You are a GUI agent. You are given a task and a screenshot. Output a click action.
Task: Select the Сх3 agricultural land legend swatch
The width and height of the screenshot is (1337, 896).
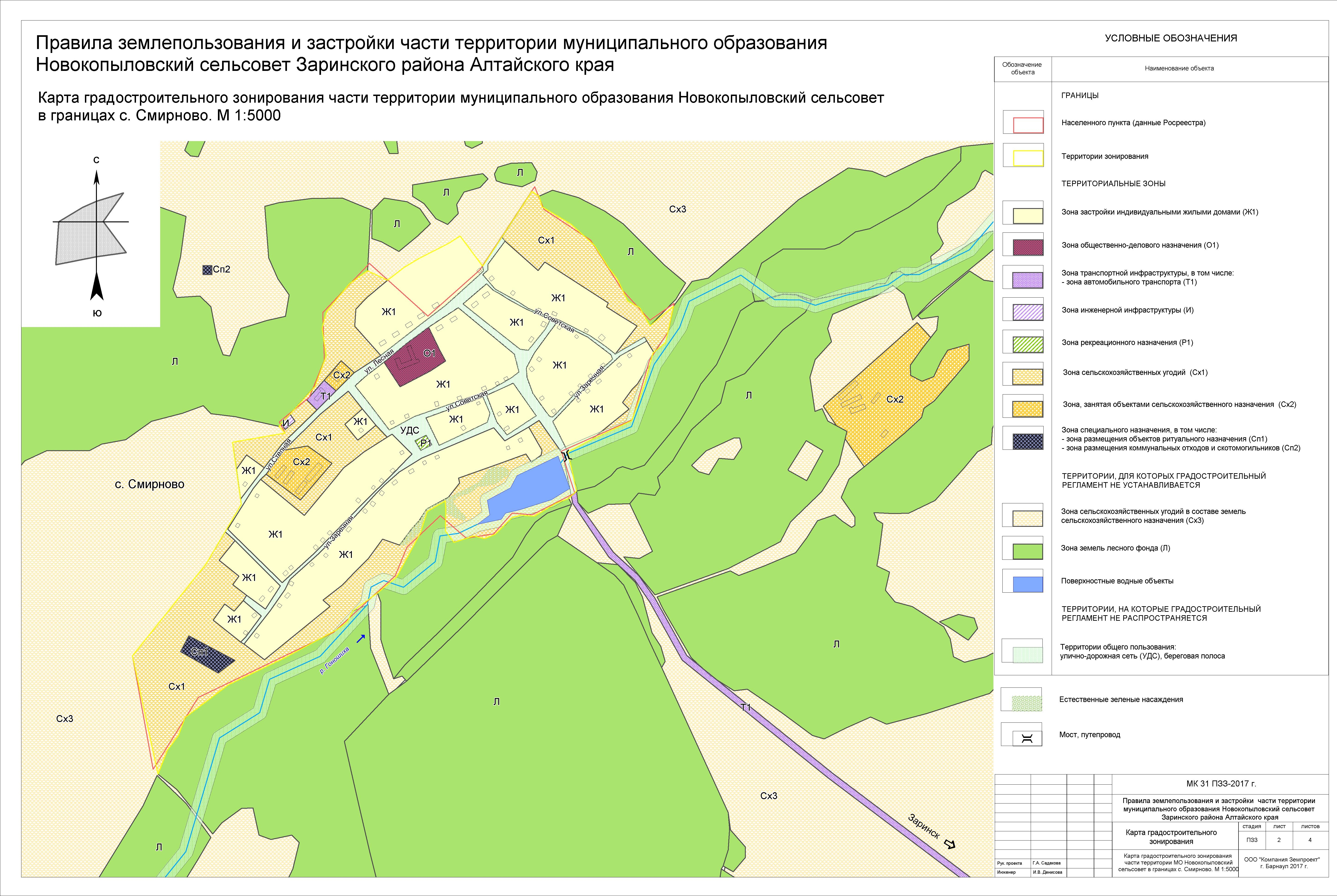point(1028,518)
